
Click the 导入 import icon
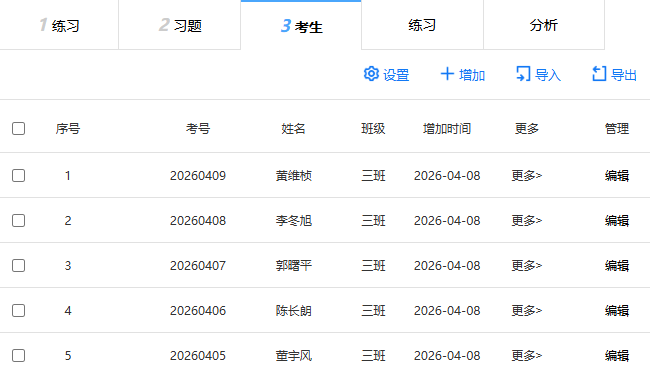click(x=523, y=74)
